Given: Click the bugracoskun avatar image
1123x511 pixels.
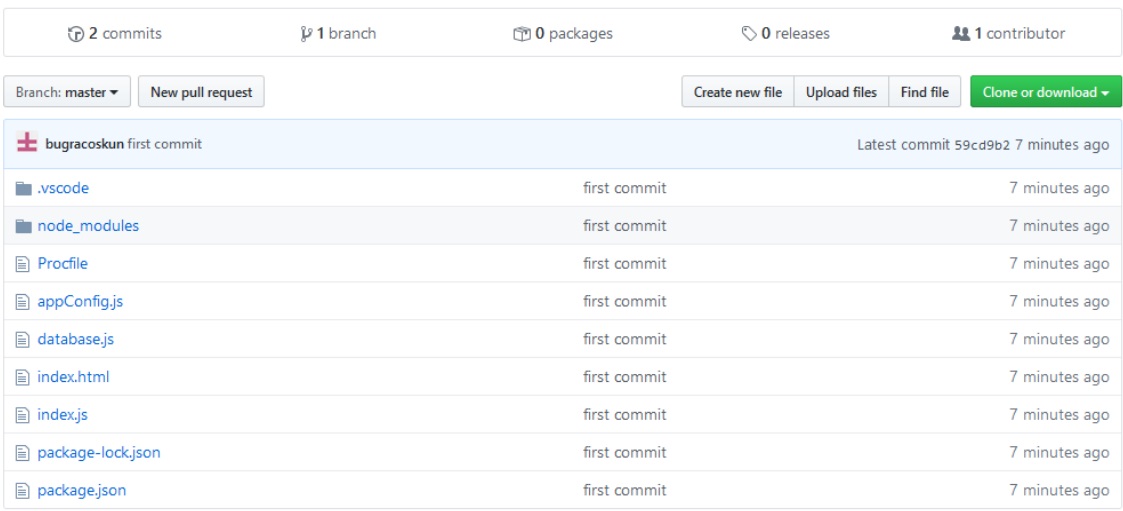Looking at the screenshot, I should (x=27, y=144).
